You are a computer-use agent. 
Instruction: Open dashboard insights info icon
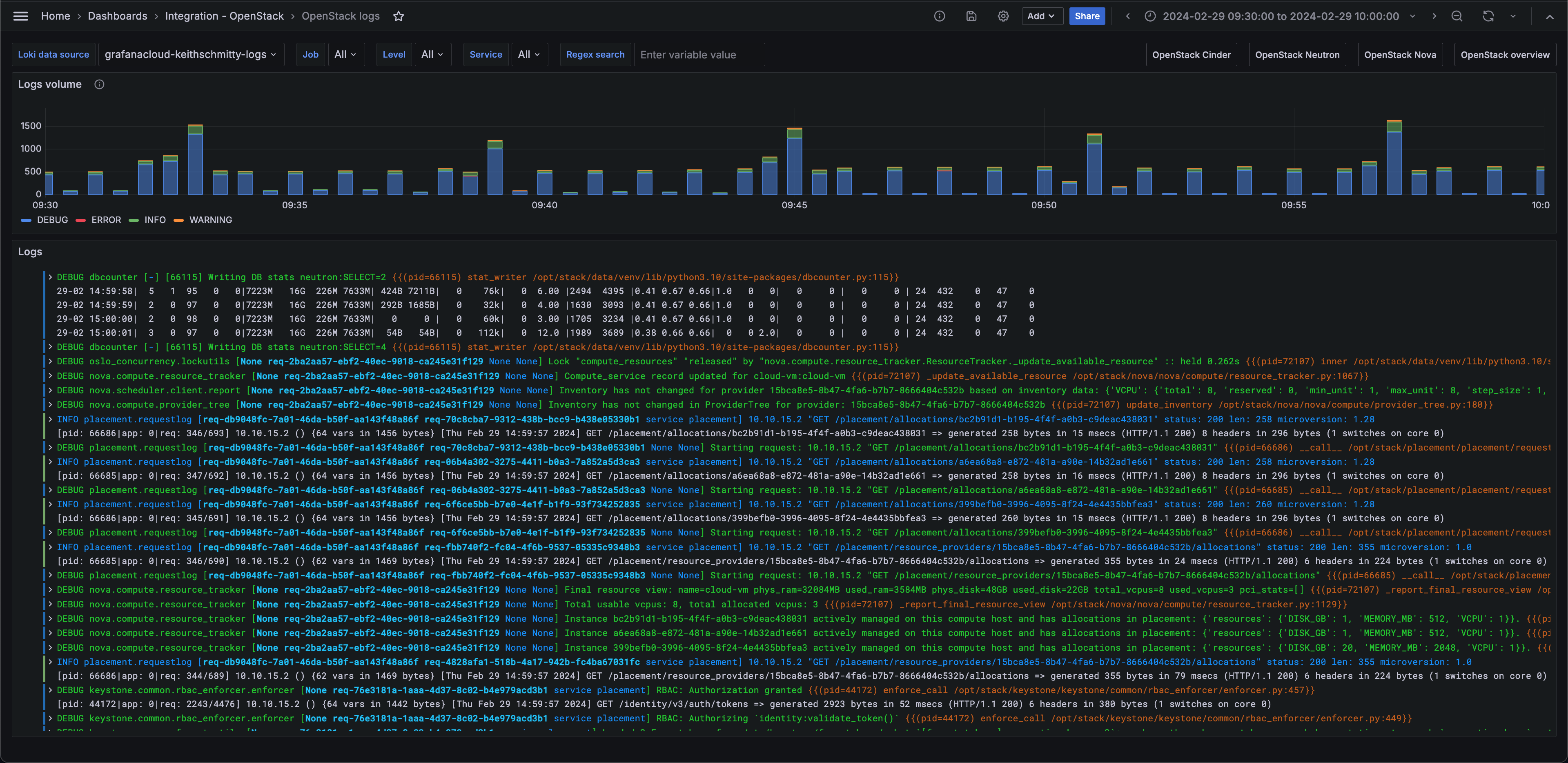pyautogui.click(x=939, y=16)
